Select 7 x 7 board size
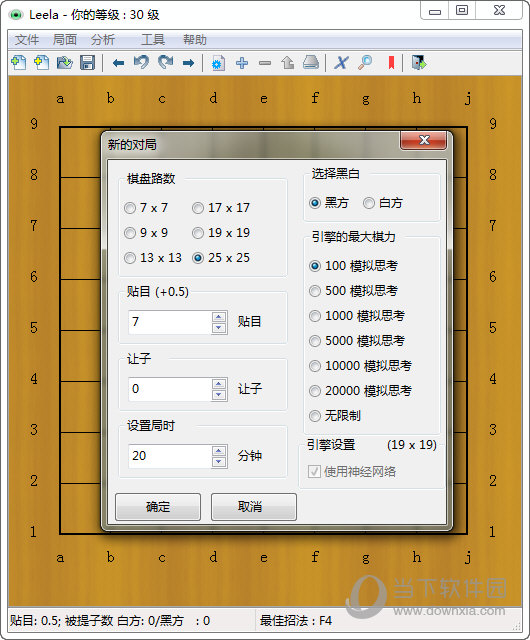Image resolution: width=530 pixels, height=640 pixels. coord(146,208)
